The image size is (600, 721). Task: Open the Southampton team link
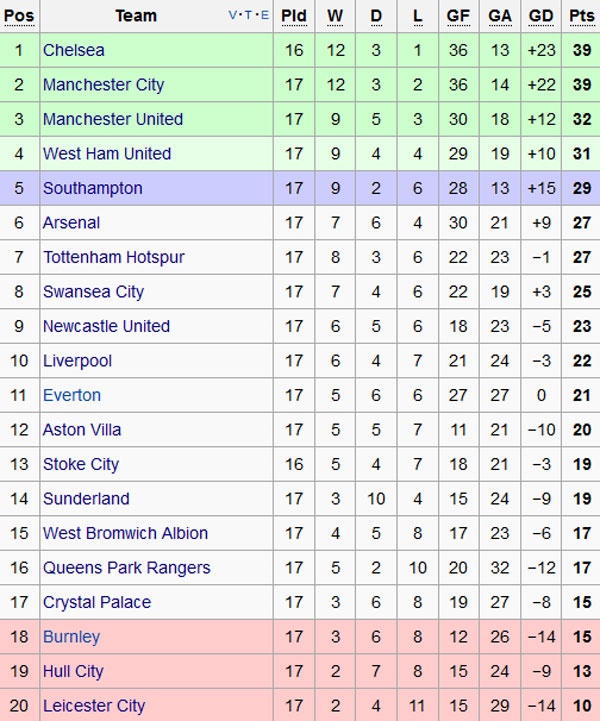coord(92,188)
